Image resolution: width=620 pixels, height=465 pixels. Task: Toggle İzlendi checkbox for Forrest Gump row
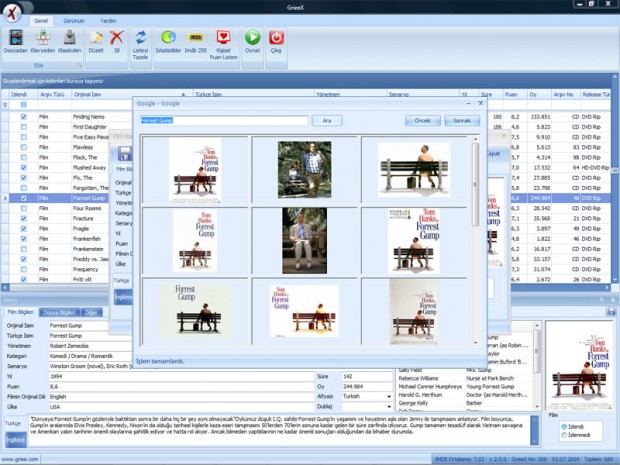click(24, 198)
